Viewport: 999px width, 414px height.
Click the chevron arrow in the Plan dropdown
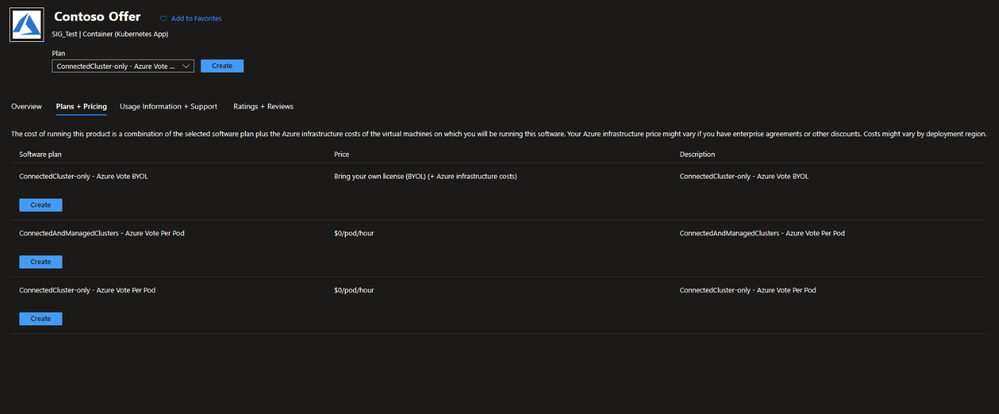[185, 66]
